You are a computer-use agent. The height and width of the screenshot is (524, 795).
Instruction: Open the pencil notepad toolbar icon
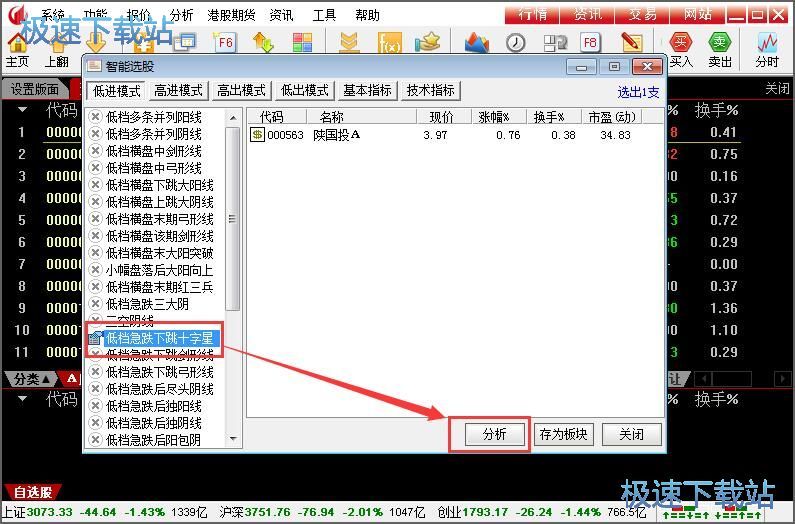(631, 43)
